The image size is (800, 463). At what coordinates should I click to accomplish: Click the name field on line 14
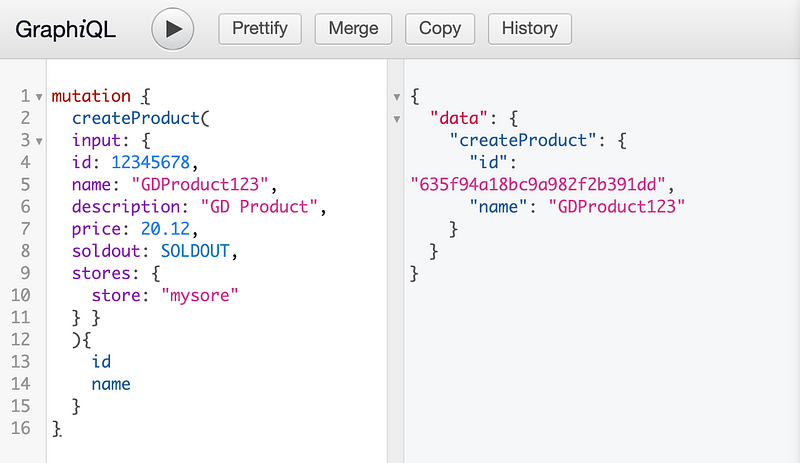111,383
